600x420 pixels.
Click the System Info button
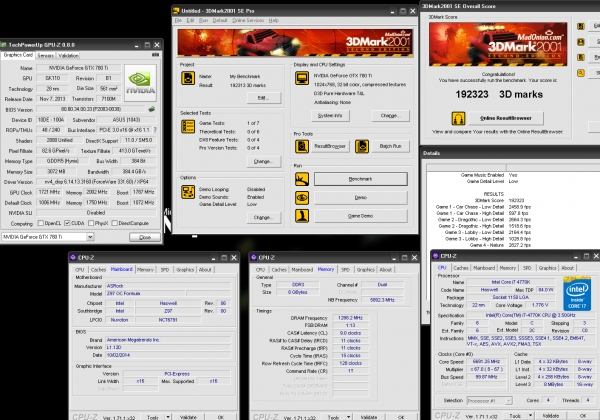330,116
